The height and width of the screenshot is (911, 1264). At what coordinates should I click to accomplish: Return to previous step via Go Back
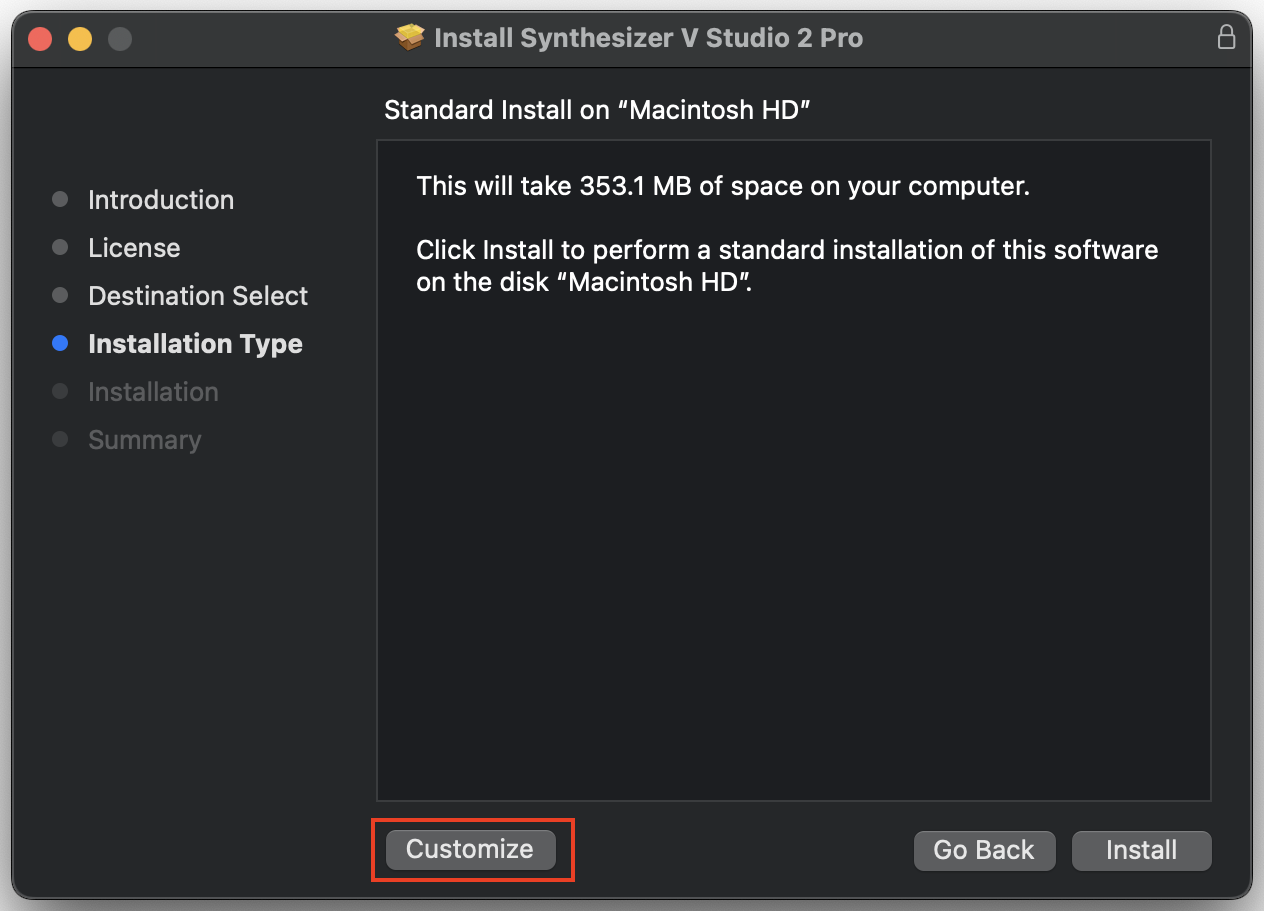(984, 850)
